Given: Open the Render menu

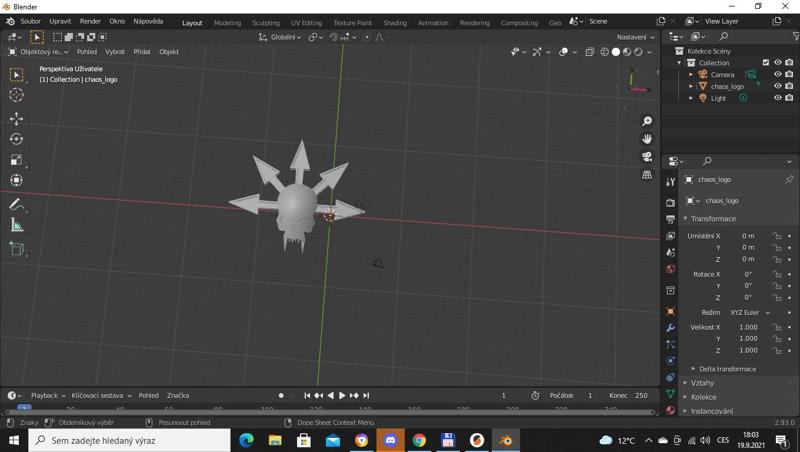Looking at the screenshot, I should tap(90, 21).
